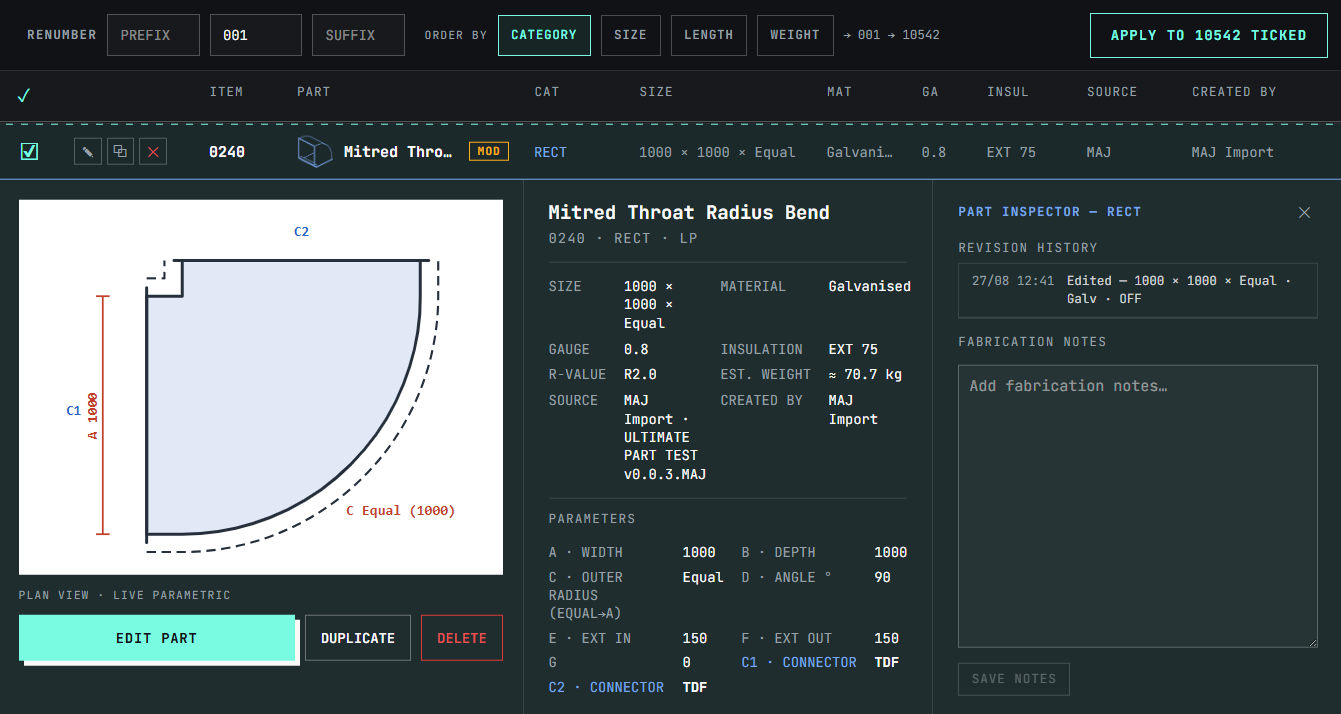Click the duplicate icon on row 0240
Viewport: 1341px width, 714px height.
tap(120, 152)
